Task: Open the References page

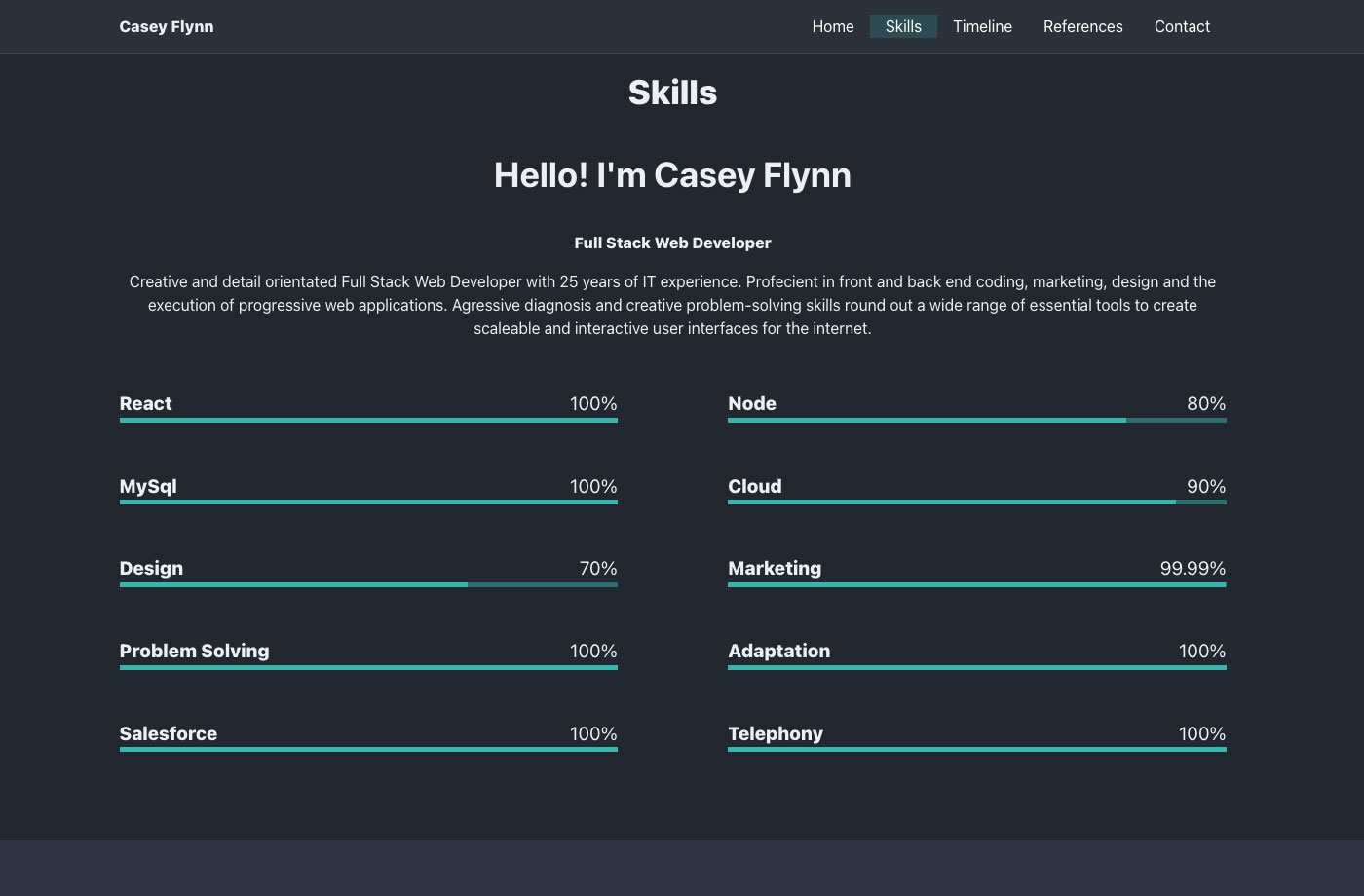Action: [x=1083, y=26]
